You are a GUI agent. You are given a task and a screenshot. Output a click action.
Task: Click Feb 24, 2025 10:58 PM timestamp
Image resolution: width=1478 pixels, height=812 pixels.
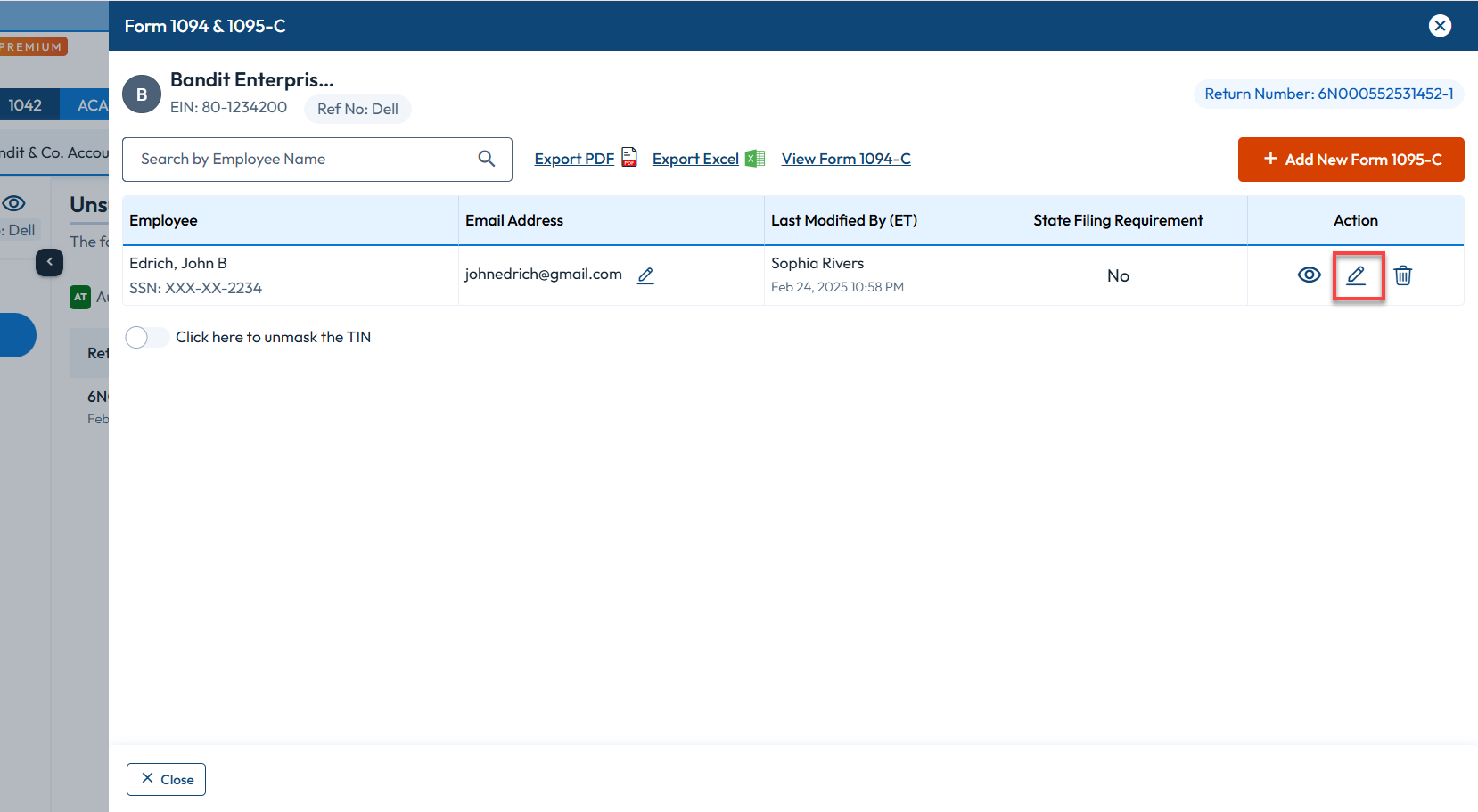coord(837,287)
